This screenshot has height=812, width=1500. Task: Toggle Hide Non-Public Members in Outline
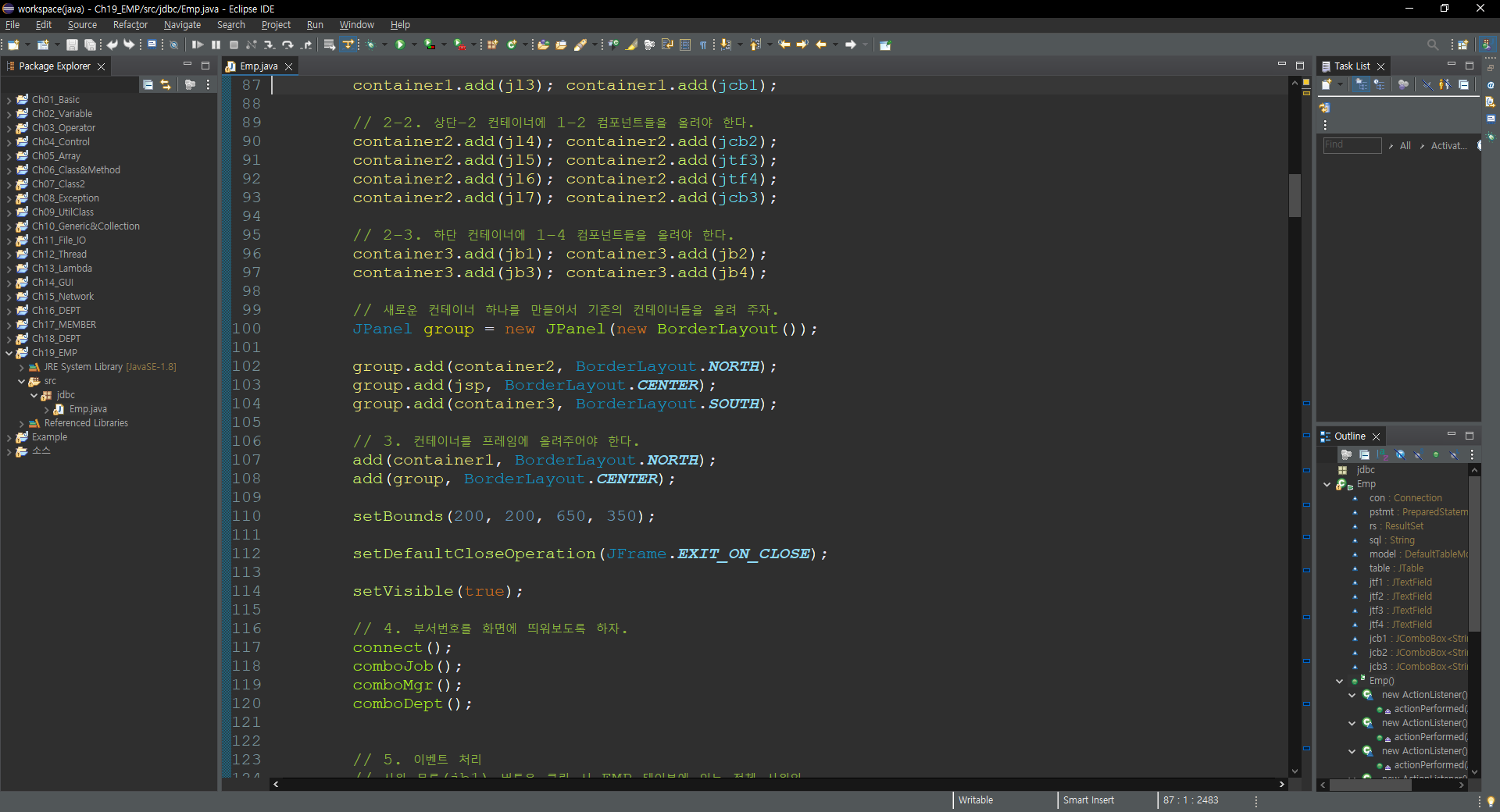1436,454
